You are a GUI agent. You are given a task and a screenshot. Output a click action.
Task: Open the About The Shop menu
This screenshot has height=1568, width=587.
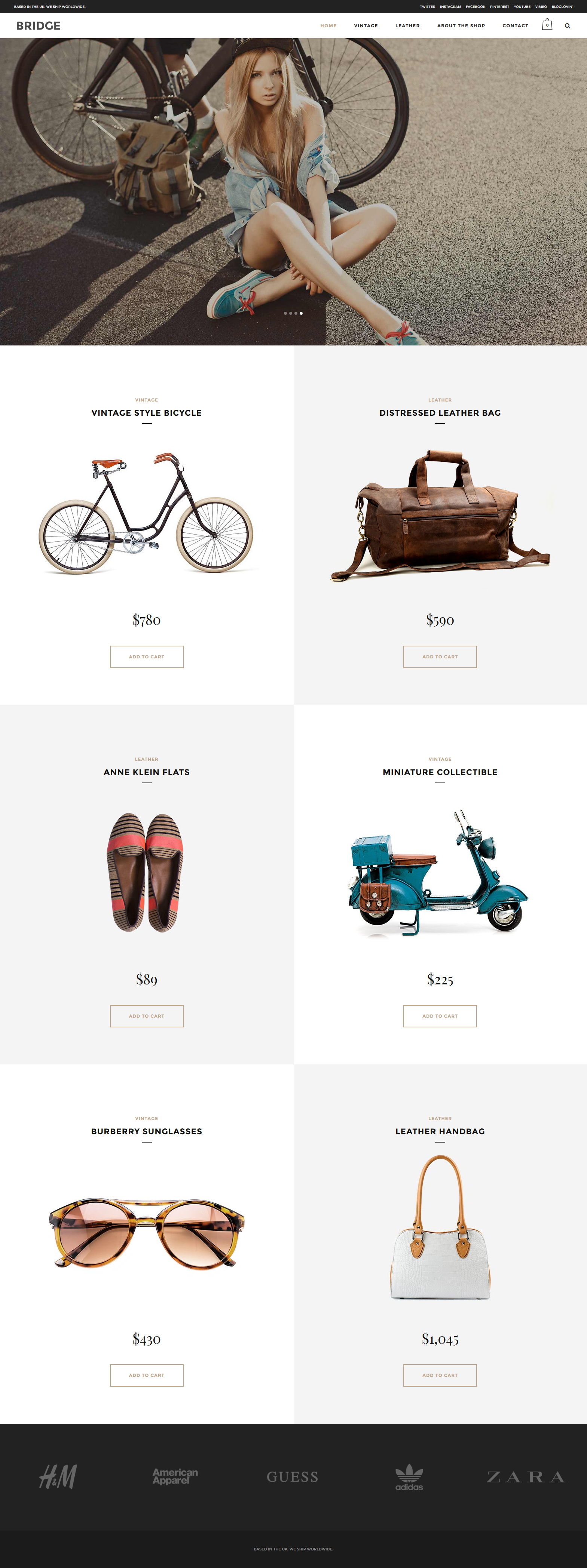[461, 25]
